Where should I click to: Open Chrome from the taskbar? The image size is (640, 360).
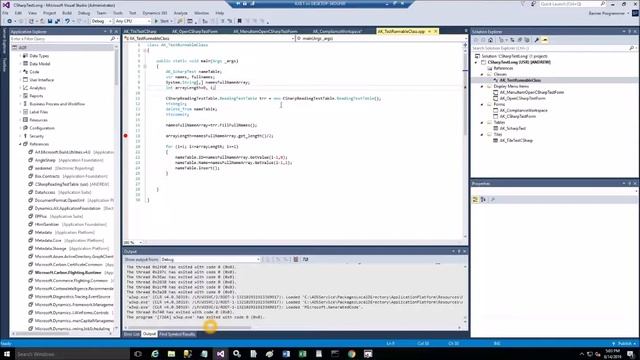point(352,354)
